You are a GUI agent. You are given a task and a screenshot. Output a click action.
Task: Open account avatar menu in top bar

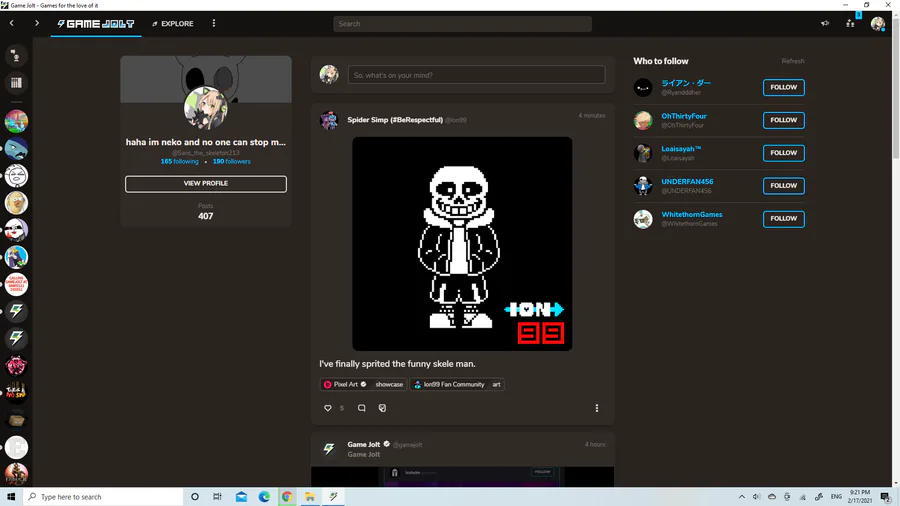tap(877, 24)
